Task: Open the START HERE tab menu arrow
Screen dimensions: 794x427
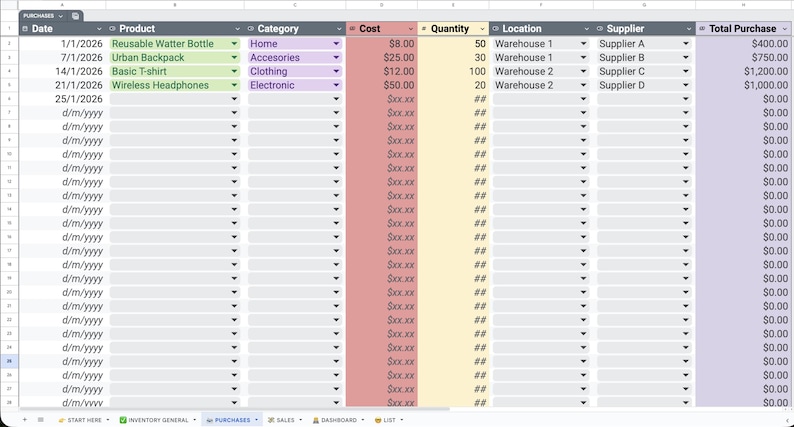Action: [108, 420]
